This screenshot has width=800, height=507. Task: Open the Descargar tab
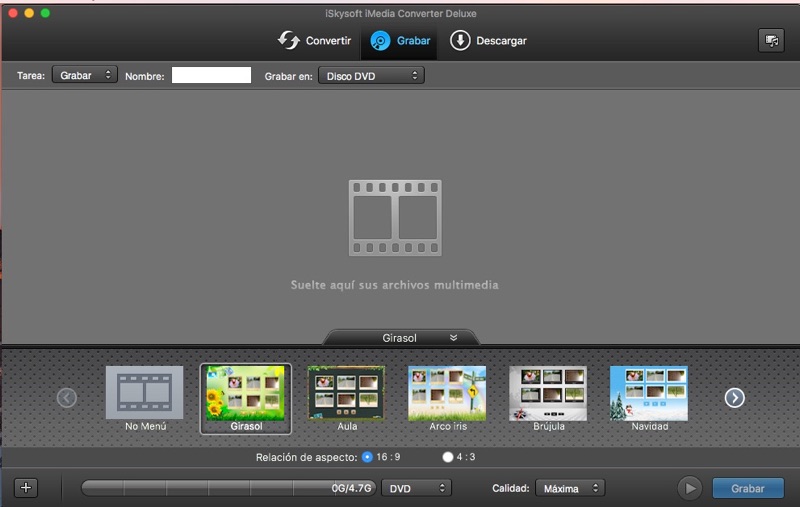[488, 40]
